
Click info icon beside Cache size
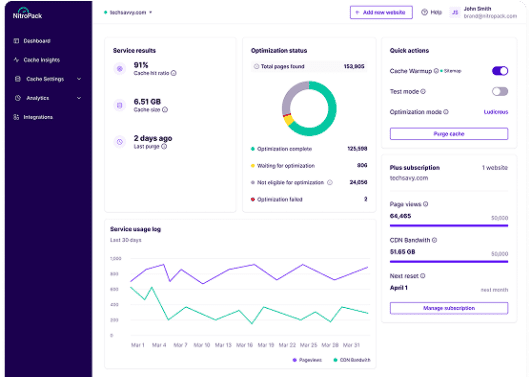[x=165, y=110]
